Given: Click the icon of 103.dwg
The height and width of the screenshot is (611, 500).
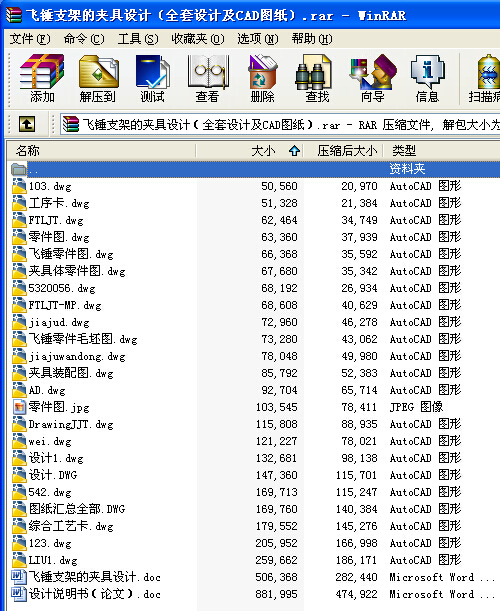Looking at the screenshot, I should pos(19,186).
